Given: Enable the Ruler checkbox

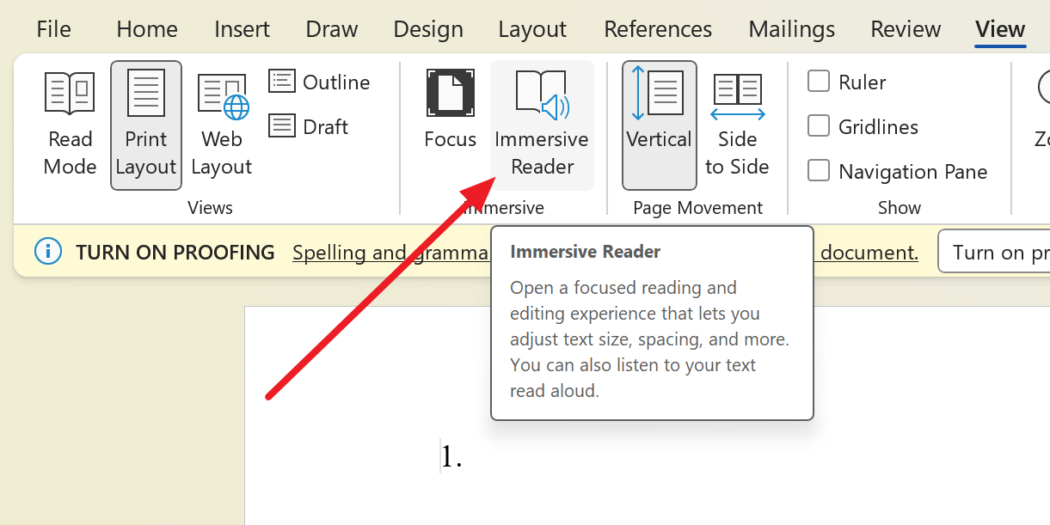Looking at the screenshot, I should [819, 82].
